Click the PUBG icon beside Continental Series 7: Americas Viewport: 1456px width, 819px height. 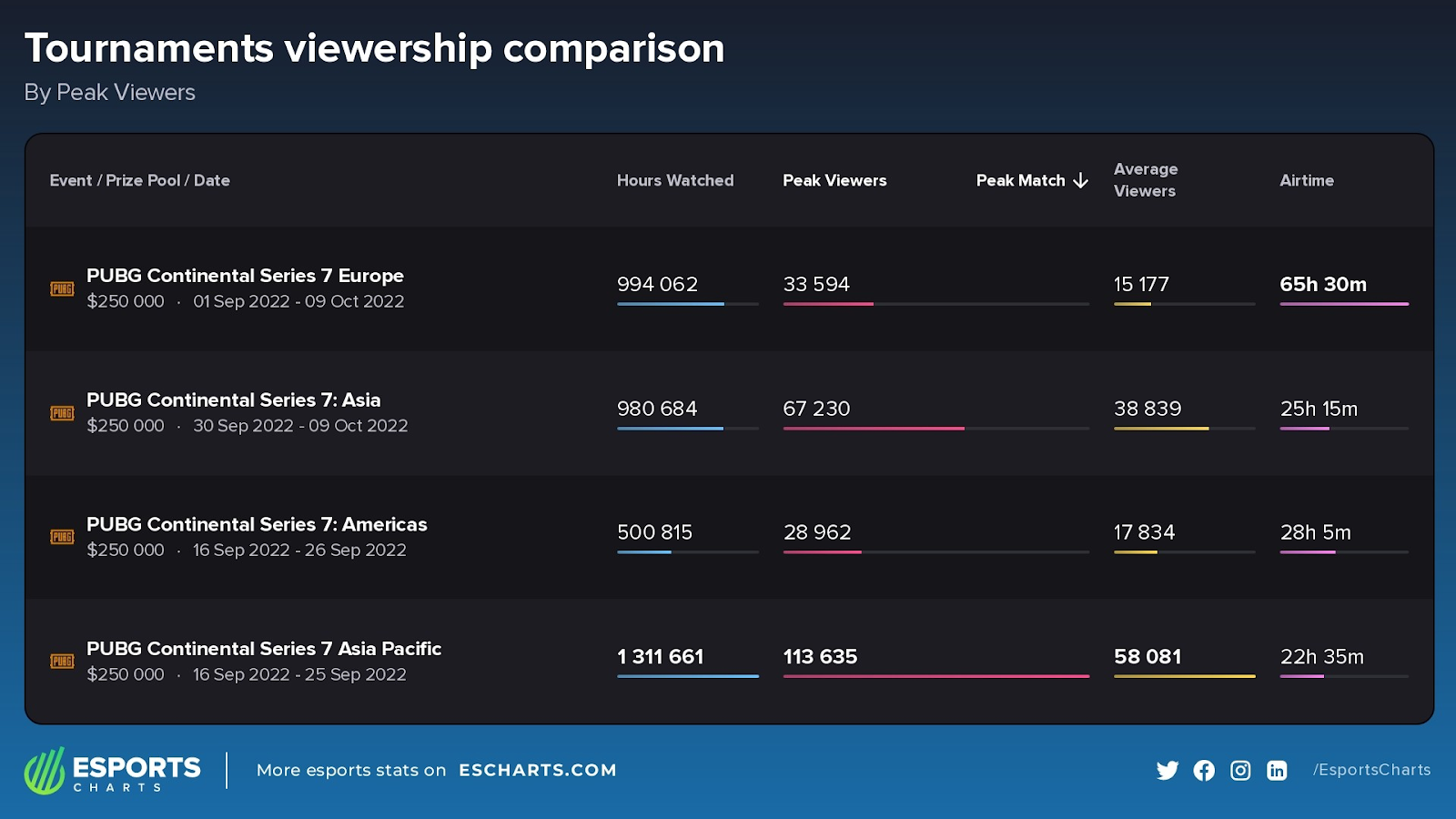pos(62,537)
